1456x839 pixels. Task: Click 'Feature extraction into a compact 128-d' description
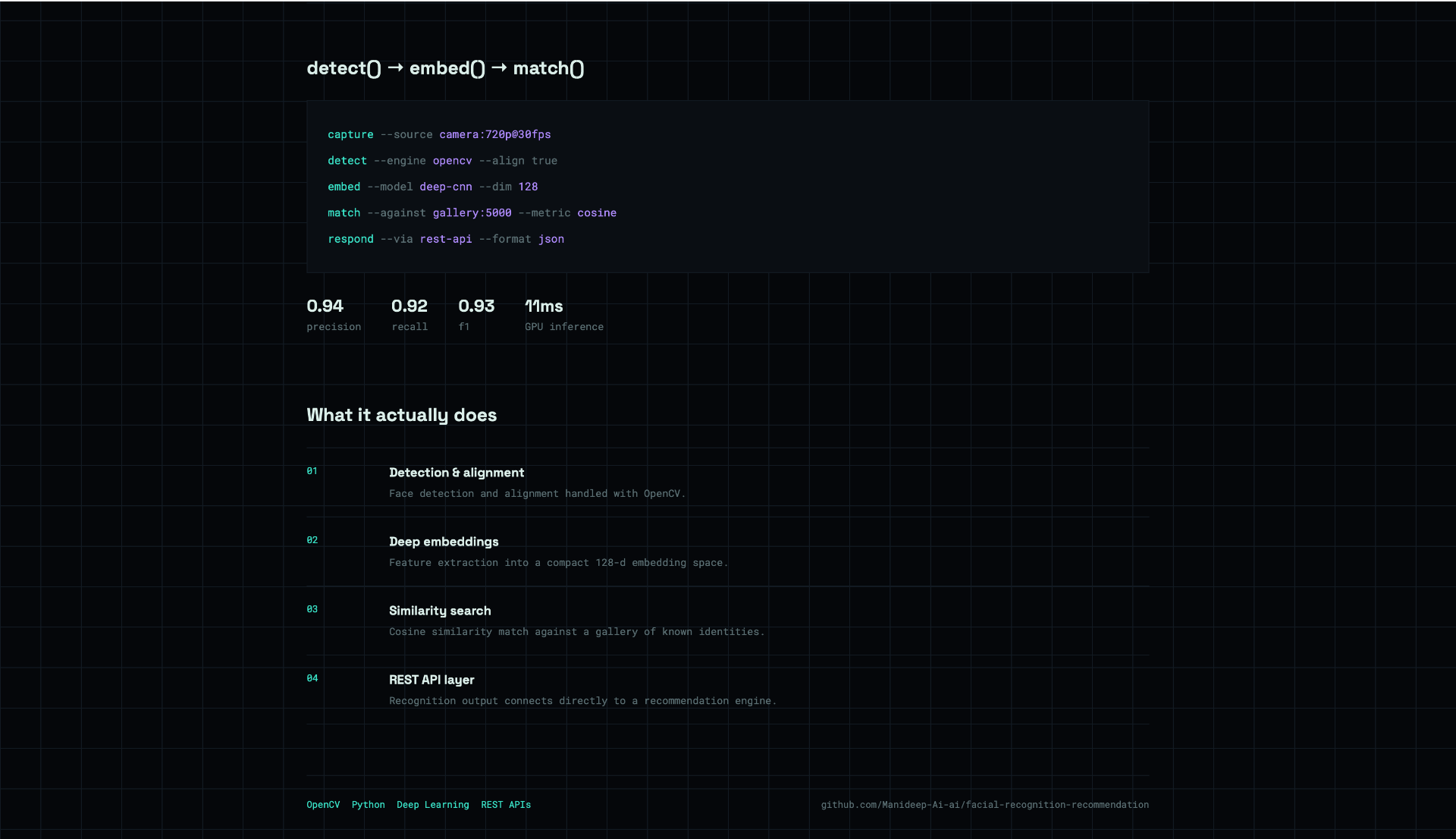pyautogui.click(x=558, y=563)
